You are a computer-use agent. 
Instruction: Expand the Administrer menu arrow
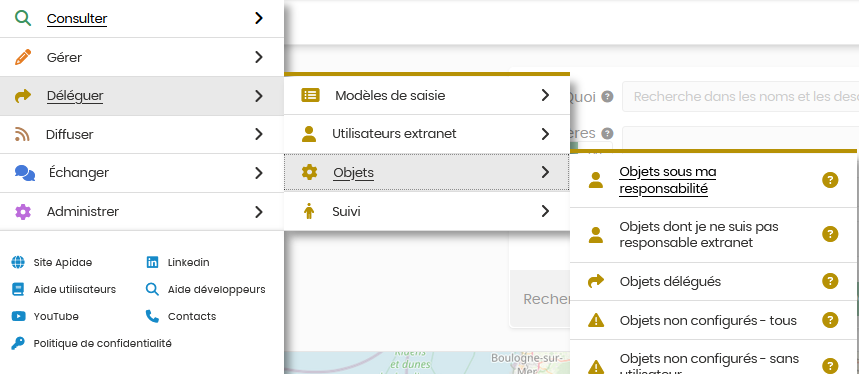pos(259,211)
